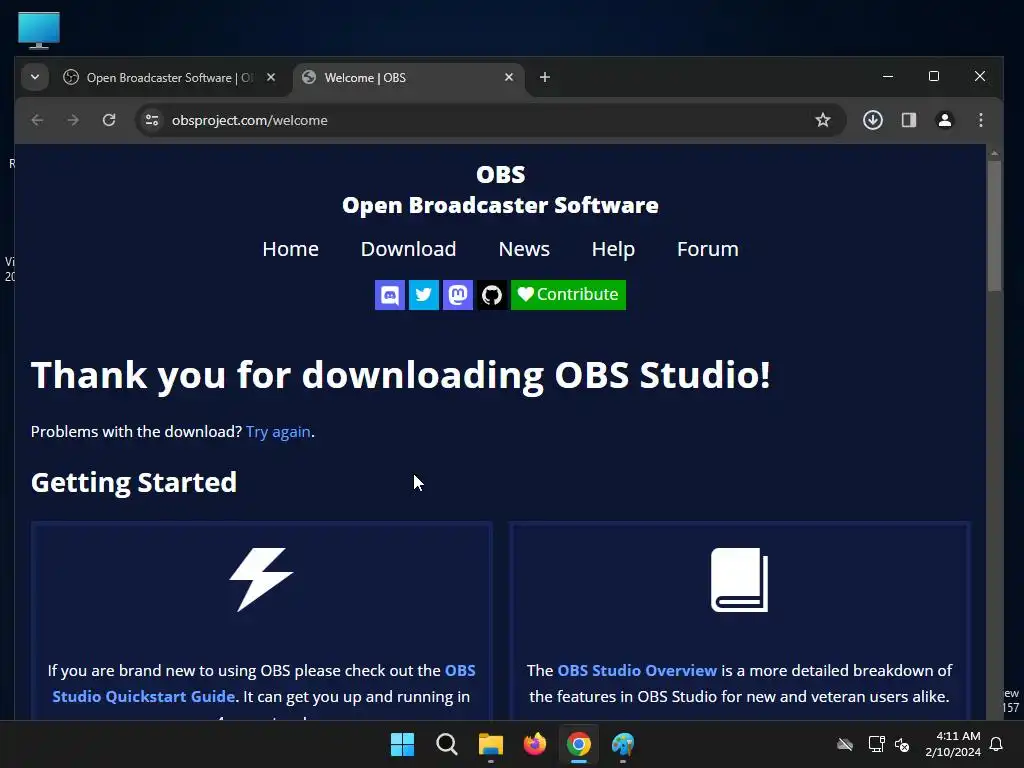View site information icon in address bar

(152, 120)
